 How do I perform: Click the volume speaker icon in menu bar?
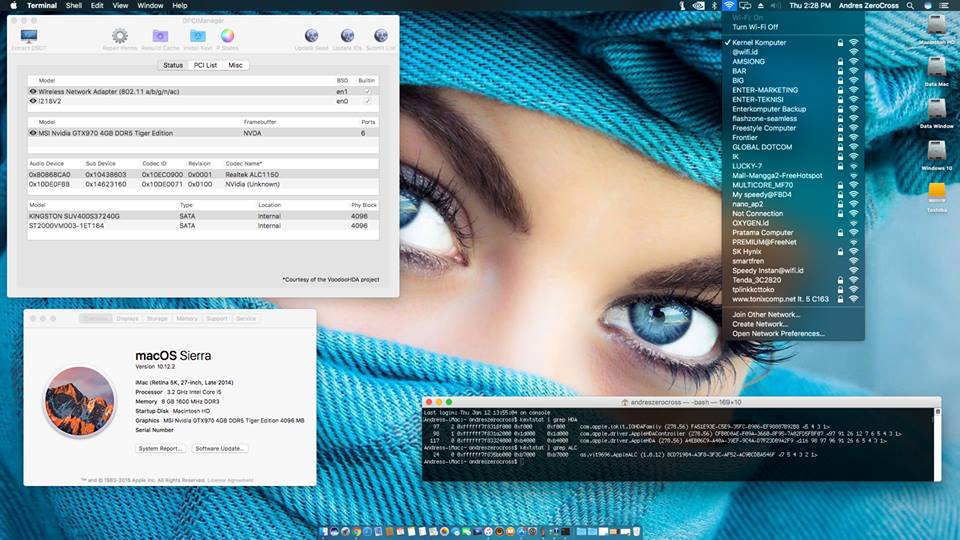(x=775, y=6)
